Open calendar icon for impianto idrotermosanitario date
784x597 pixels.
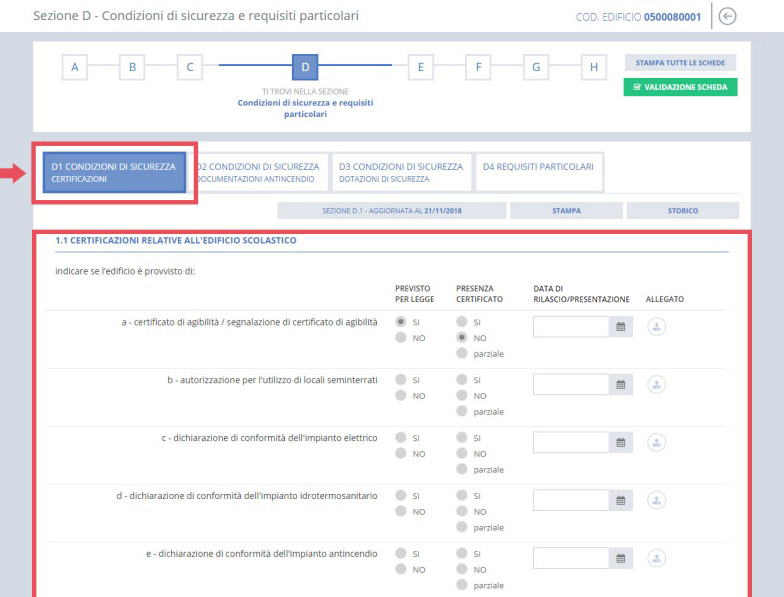pyautogui.click(x=622, y=501)
